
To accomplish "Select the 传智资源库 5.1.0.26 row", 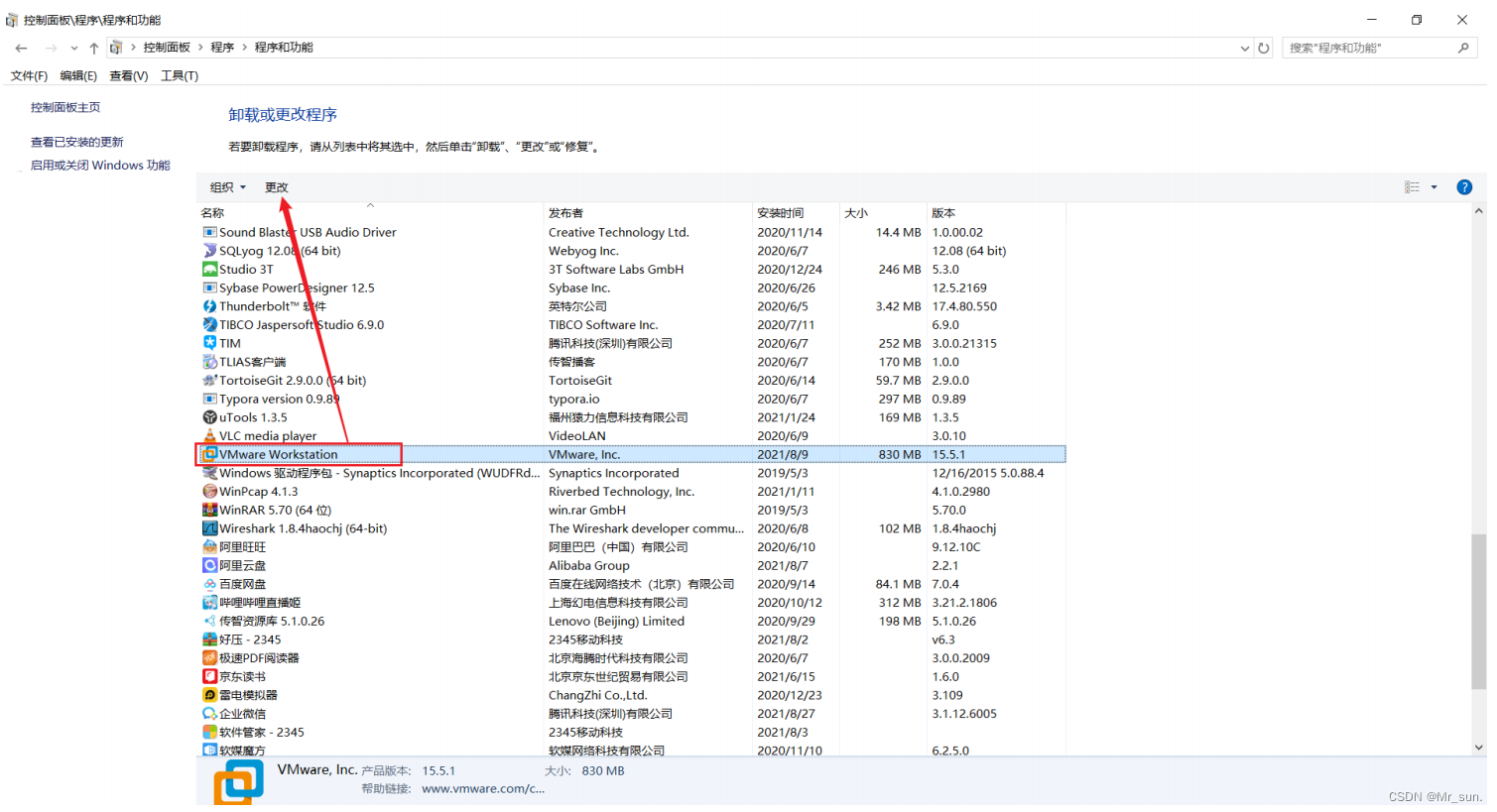I will click(631, 621).
